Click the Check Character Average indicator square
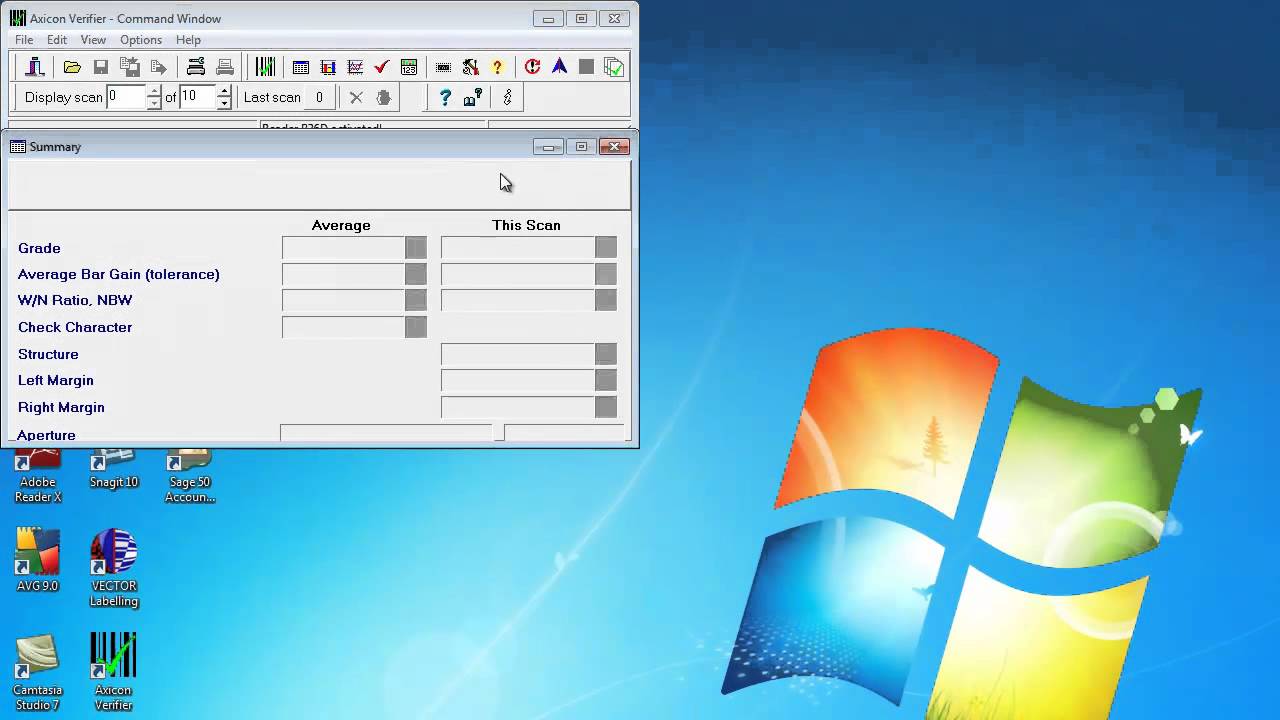 [x=416, y=327]
